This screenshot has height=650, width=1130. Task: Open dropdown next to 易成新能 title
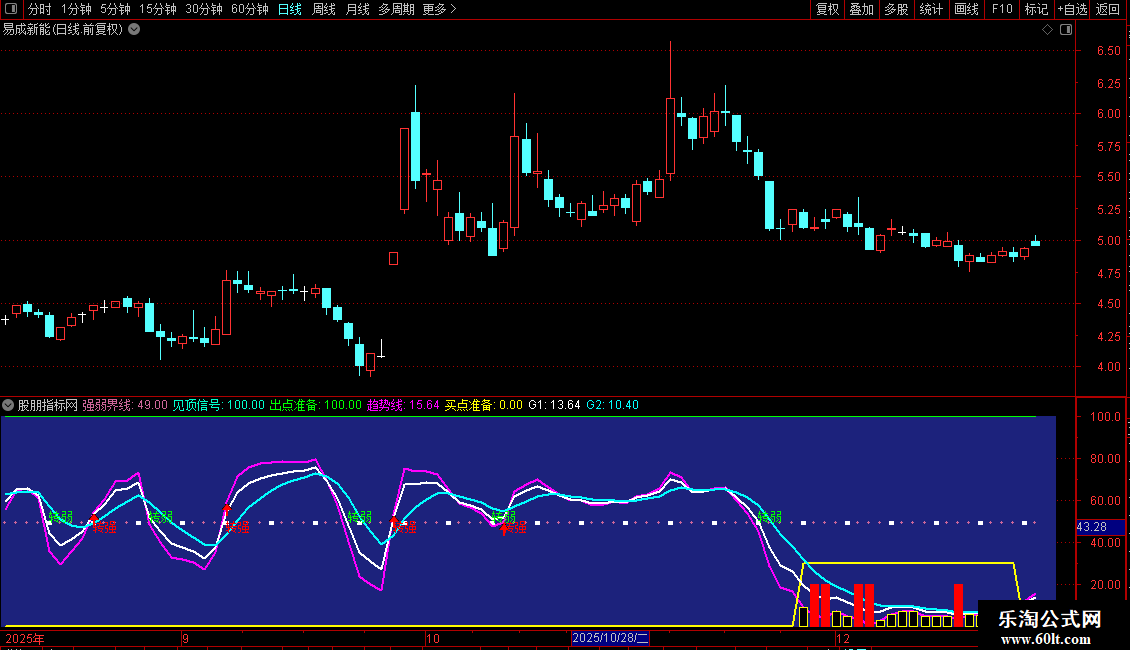(134, 30)
